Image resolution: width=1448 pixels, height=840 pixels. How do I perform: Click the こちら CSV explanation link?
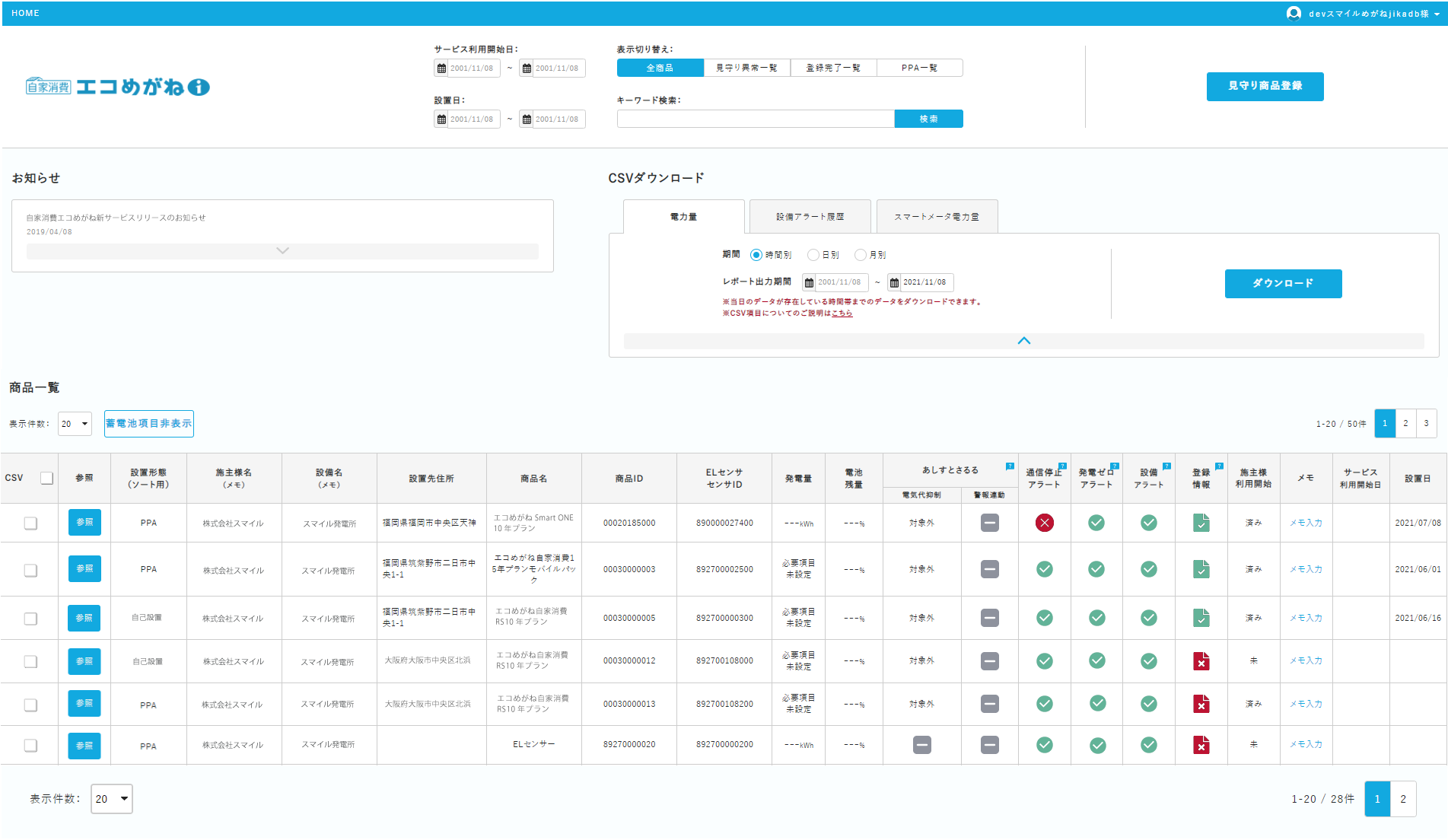[x=842, y=313]
